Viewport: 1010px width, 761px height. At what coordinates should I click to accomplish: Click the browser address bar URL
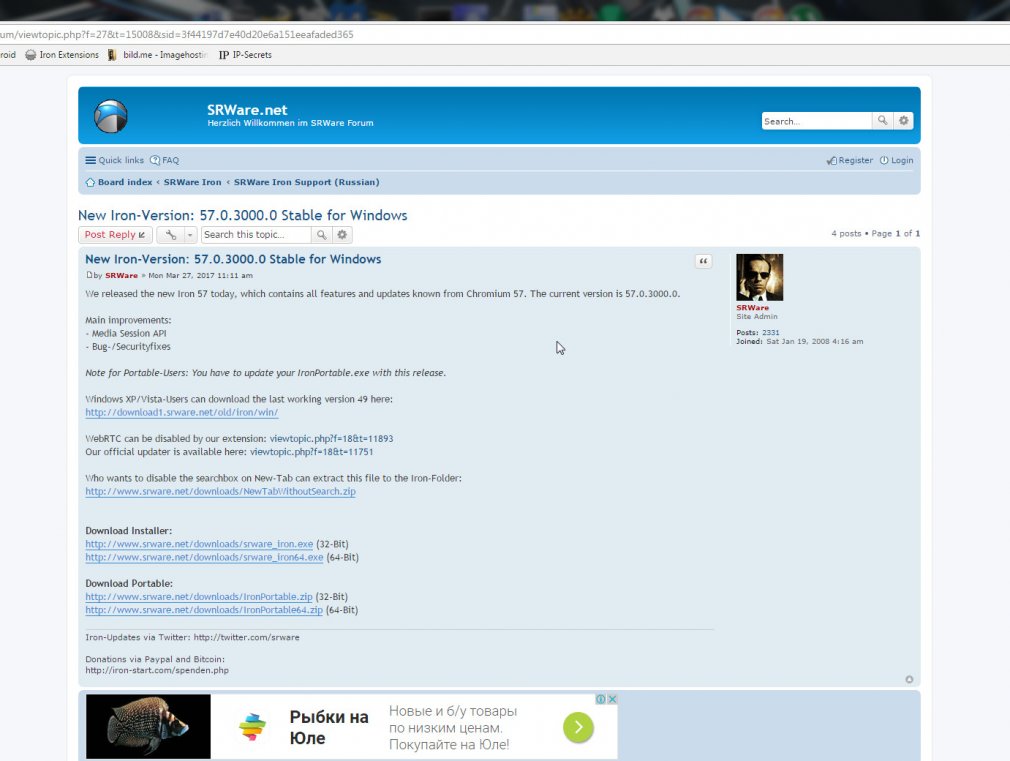176,35
